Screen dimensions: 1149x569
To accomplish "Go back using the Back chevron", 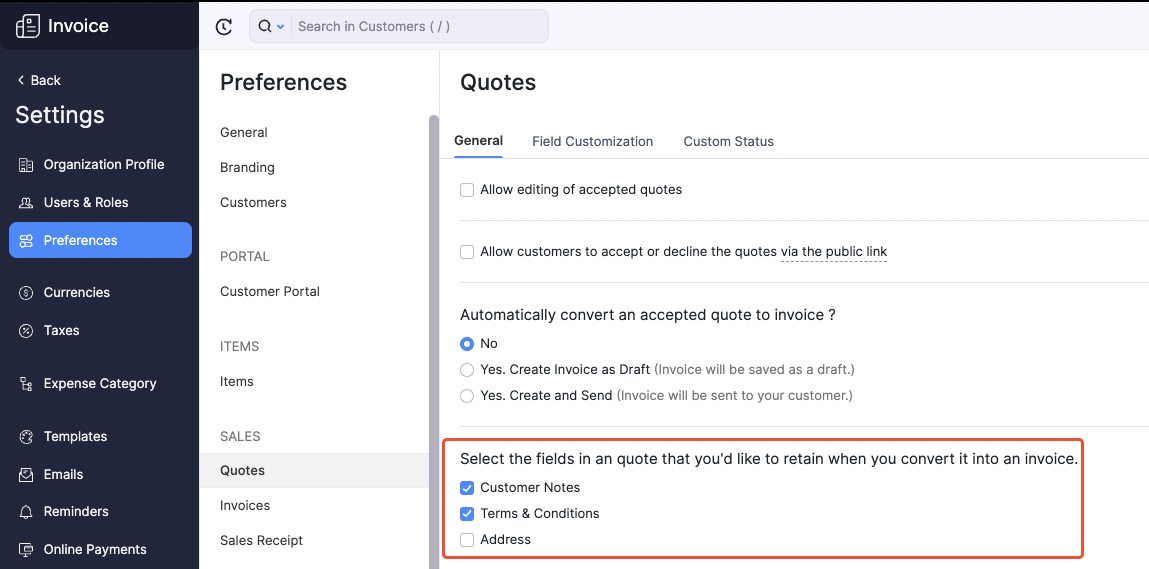I will (21, 81).
